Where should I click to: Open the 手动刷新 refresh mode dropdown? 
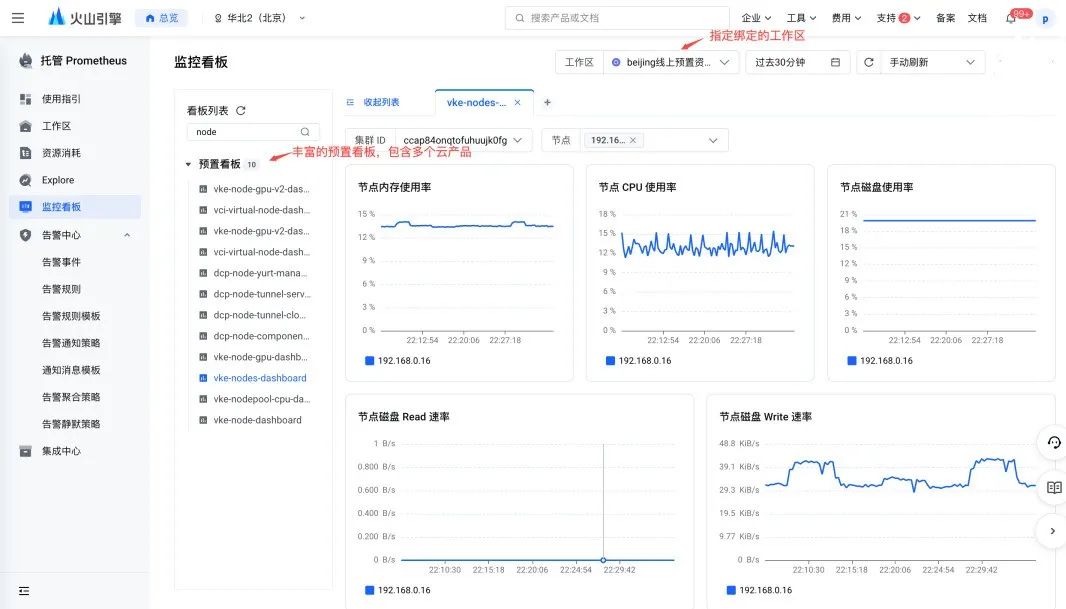933,62
